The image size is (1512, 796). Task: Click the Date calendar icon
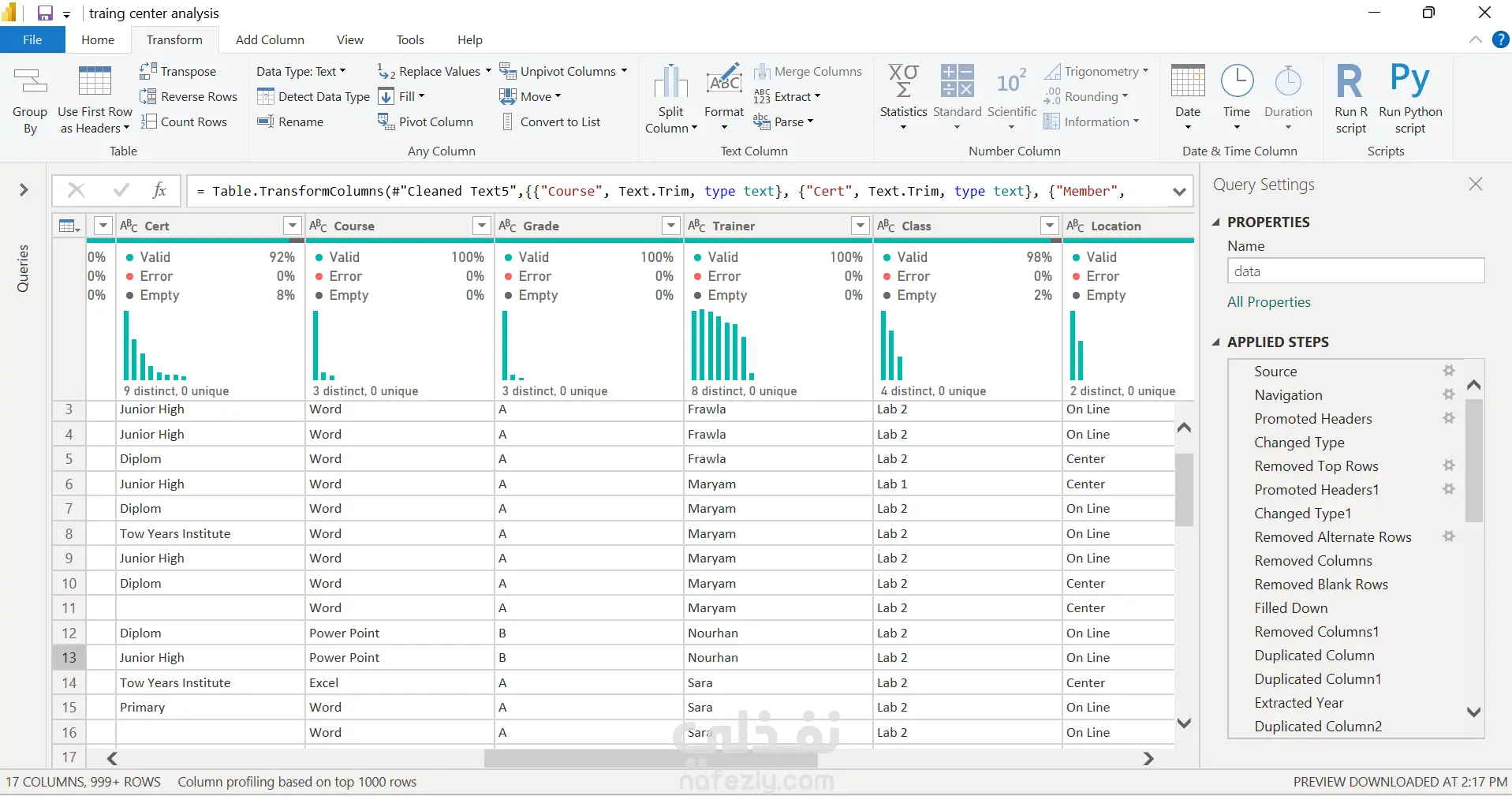point(1188,81)
